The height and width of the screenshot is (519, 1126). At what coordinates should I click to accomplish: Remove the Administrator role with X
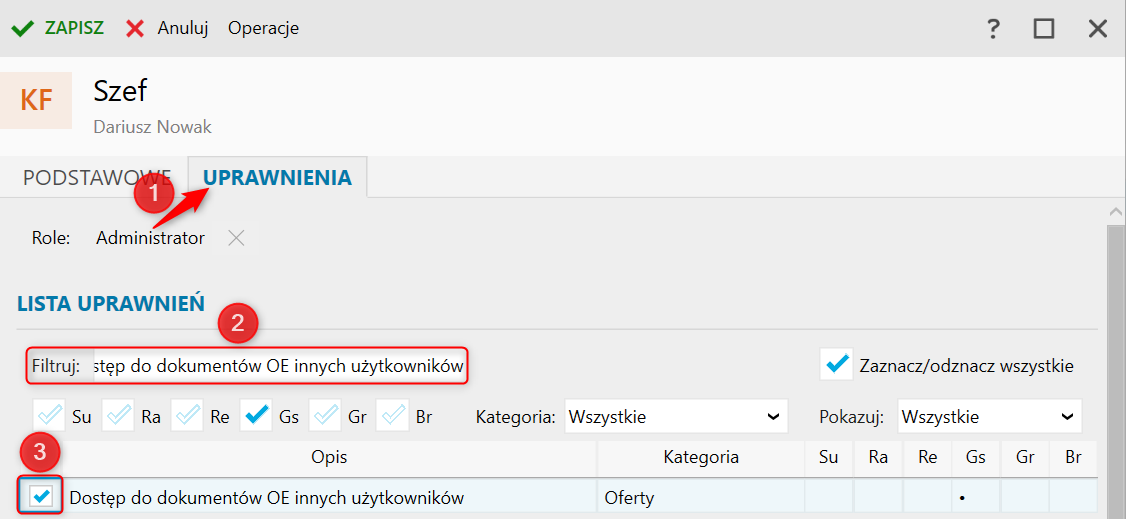(236, 238)
